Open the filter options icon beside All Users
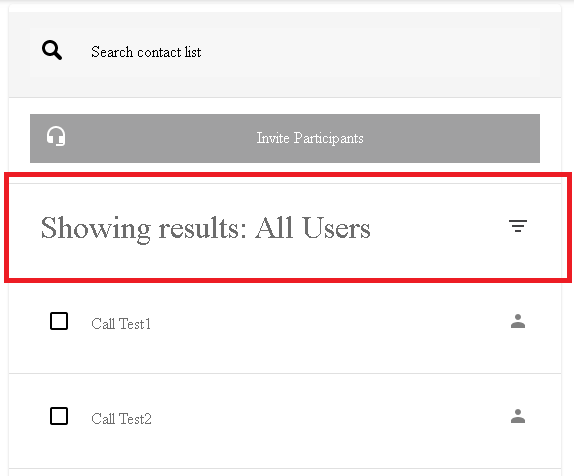This screenshot has width=580, height=476. tap(518, 226)
